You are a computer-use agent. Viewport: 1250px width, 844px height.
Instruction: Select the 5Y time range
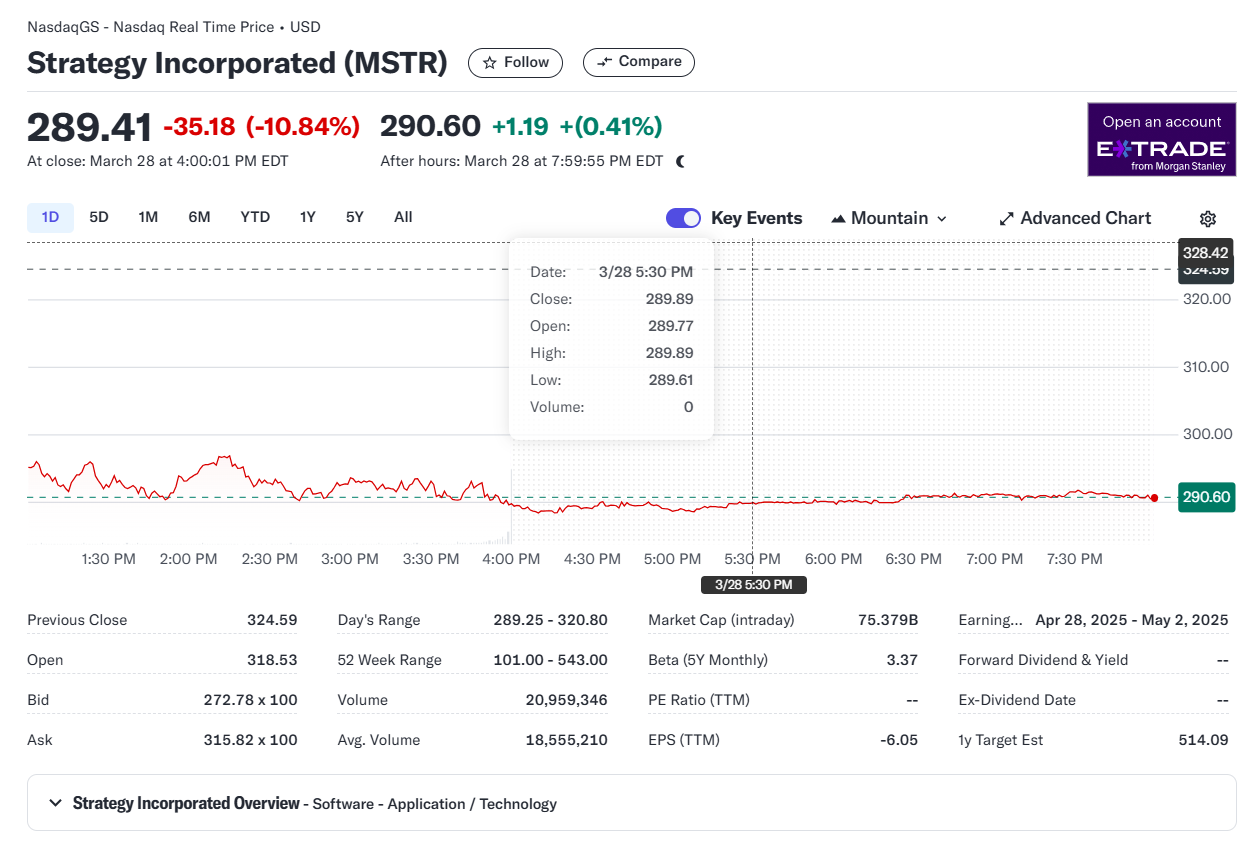click(x=355, y=217)
